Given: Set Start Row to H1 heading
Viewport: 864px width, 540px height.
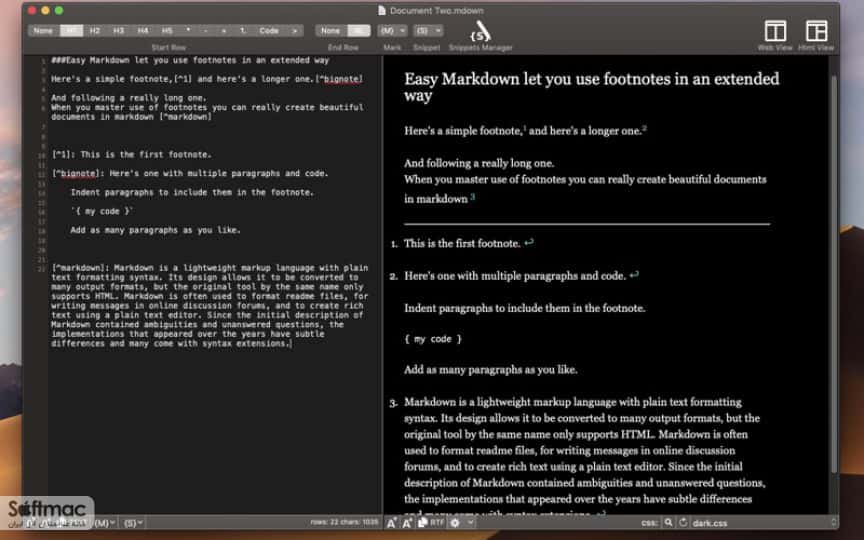Looking at the screenshot, I should pos(71,31).
